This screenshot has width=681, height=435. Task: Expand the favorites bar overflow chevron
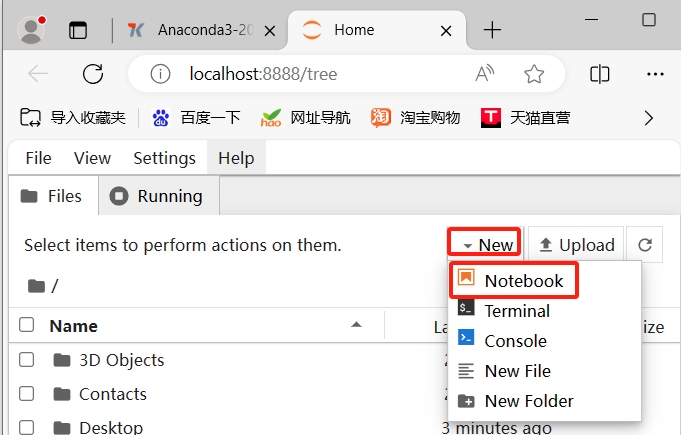coord(648,118)
